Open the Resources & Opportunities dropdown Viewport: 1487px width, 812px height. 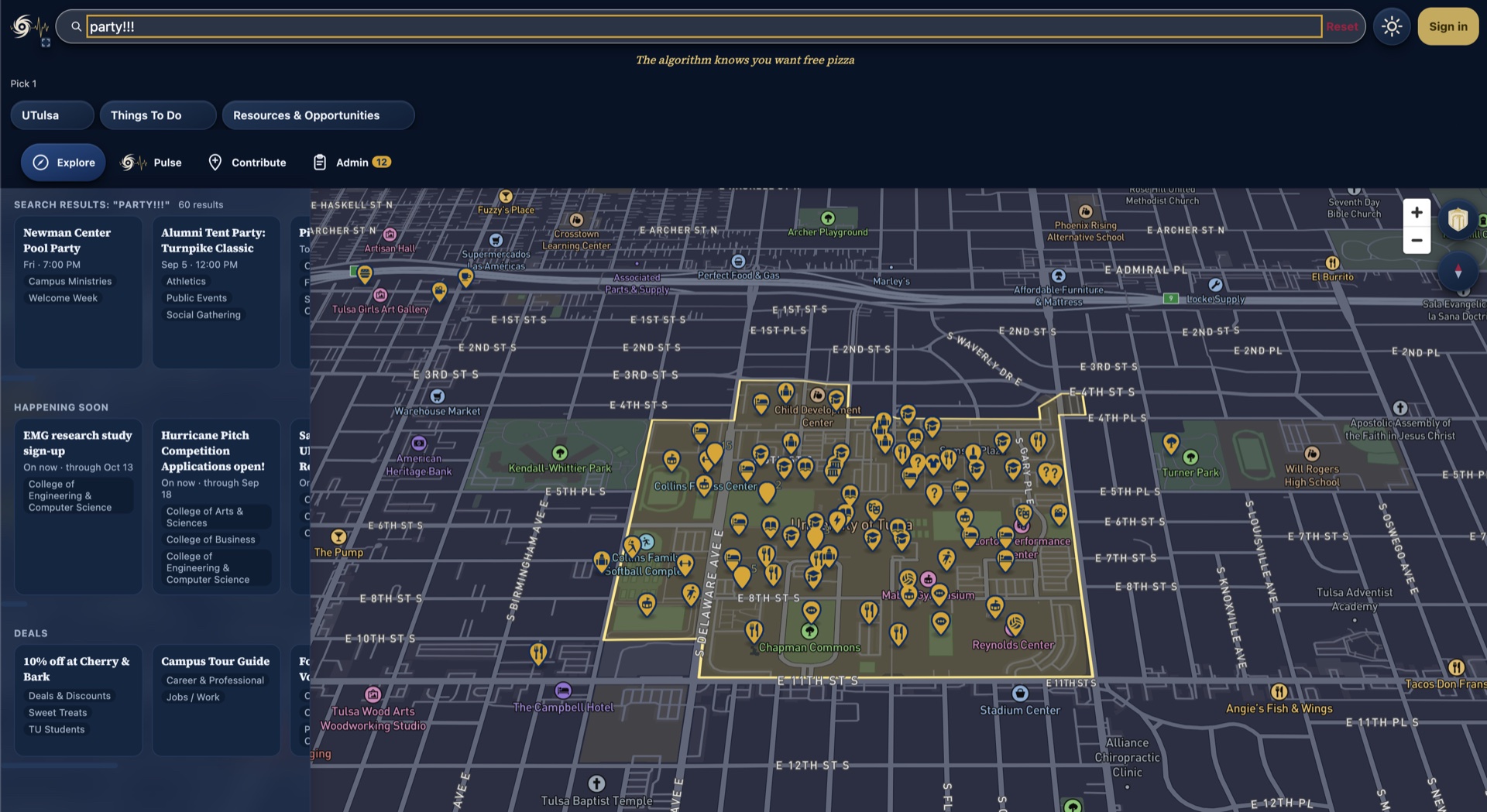pyautogui.click(x=318, y=115)
